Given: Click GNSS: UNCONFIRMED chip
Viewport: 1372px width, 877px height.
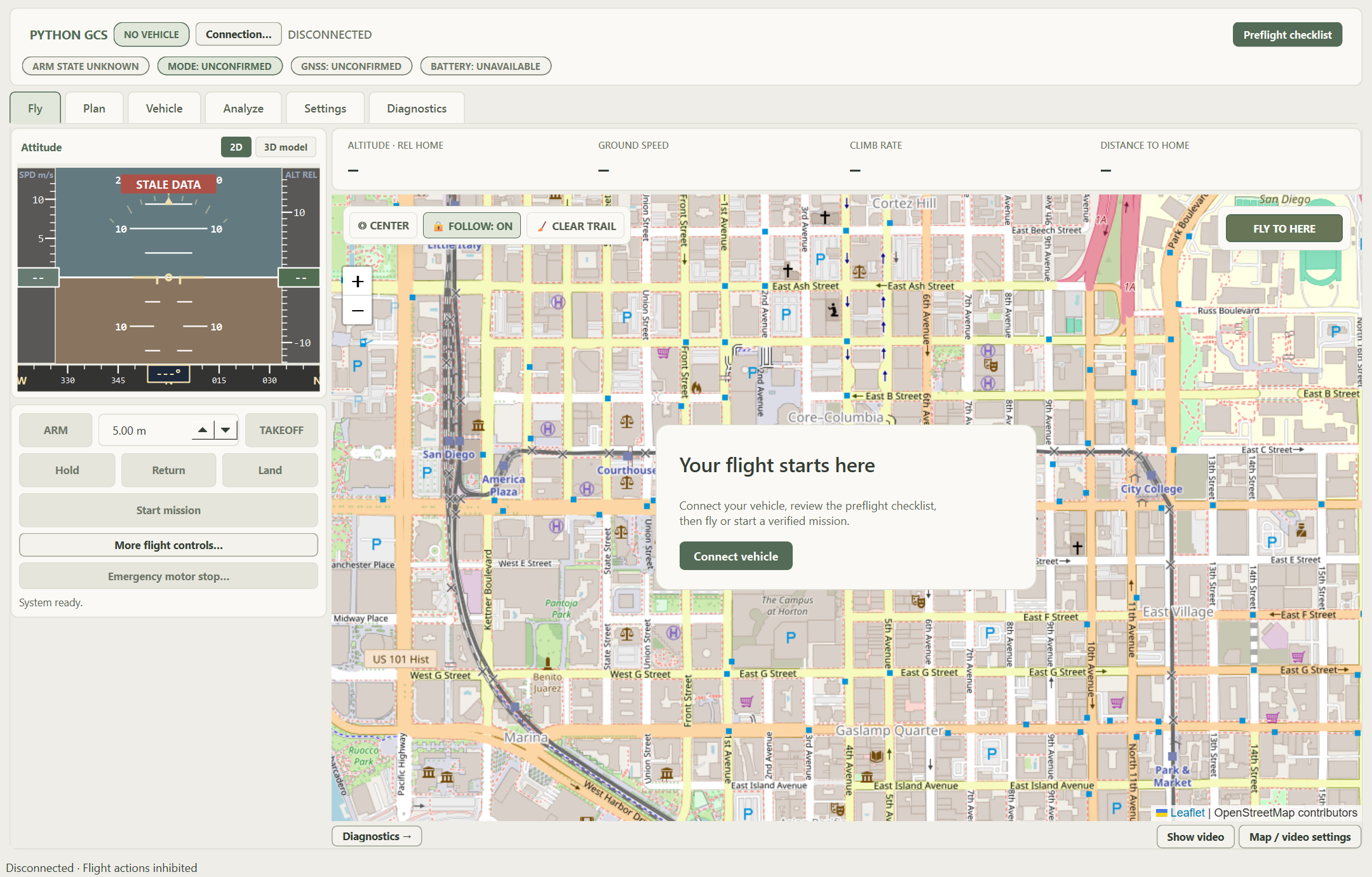Looking at the screenshot, I should pos(351,66).
